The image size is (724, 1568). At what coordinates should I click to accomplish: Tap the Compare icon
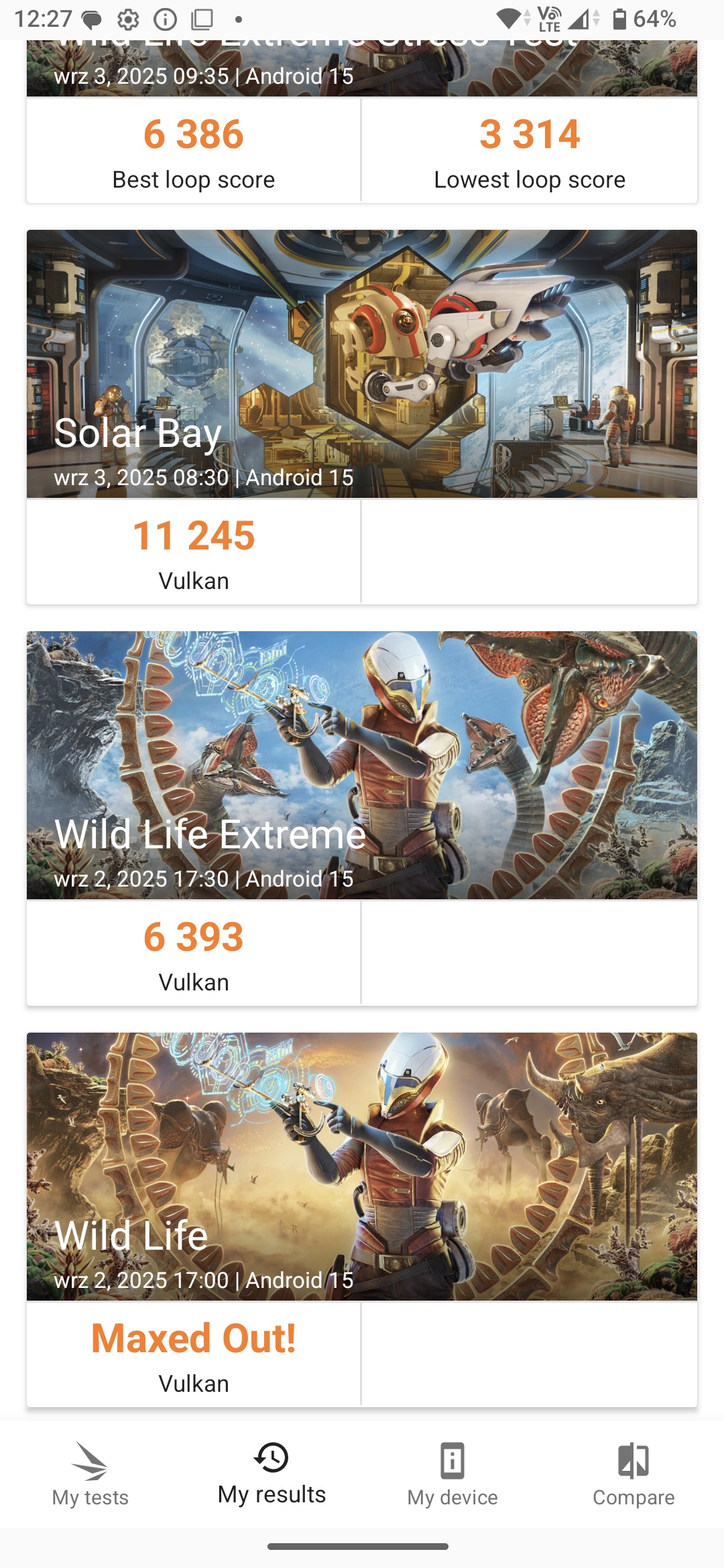633,1461
